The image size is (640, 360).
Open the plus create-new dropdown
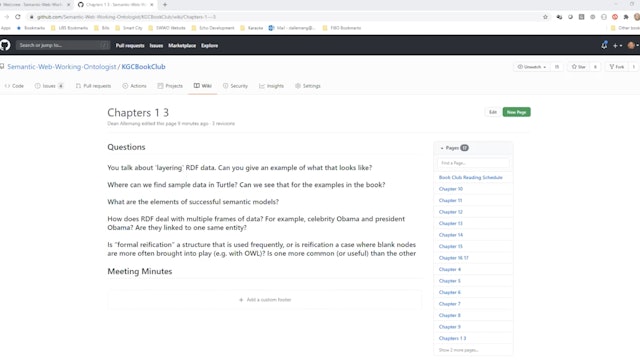click(617, 45)
